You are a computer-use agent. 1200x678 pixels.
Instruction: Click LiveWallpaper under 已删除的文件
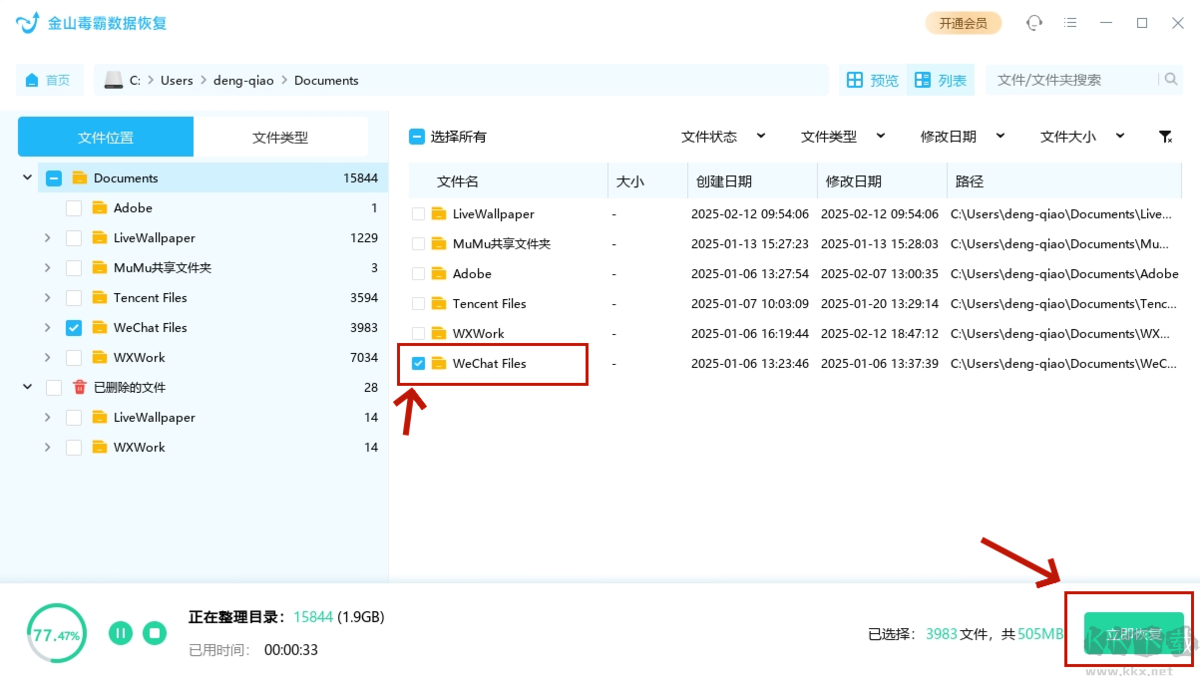coord(154,417)
